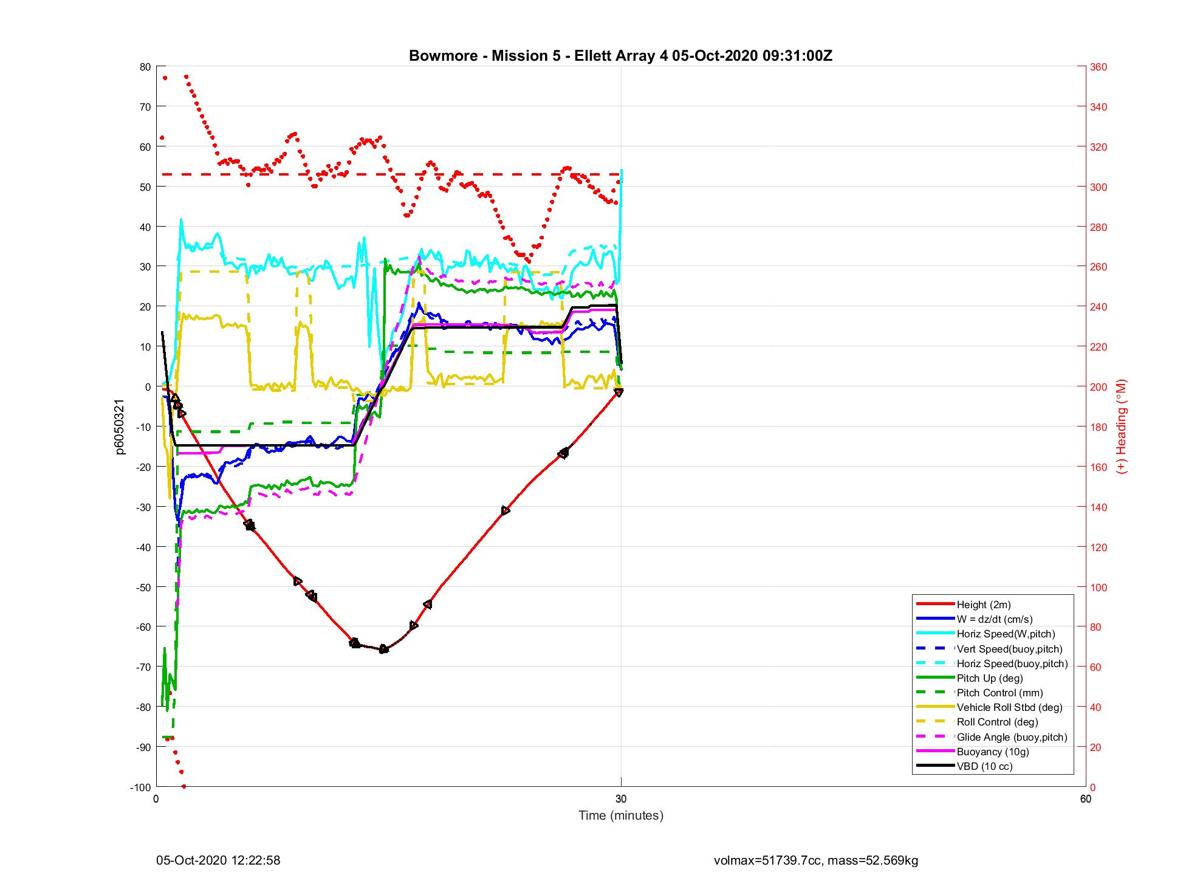The image size is (1200, 885).
Task: Select the left-axis tick label '-60'
Action: click(144, 627)
